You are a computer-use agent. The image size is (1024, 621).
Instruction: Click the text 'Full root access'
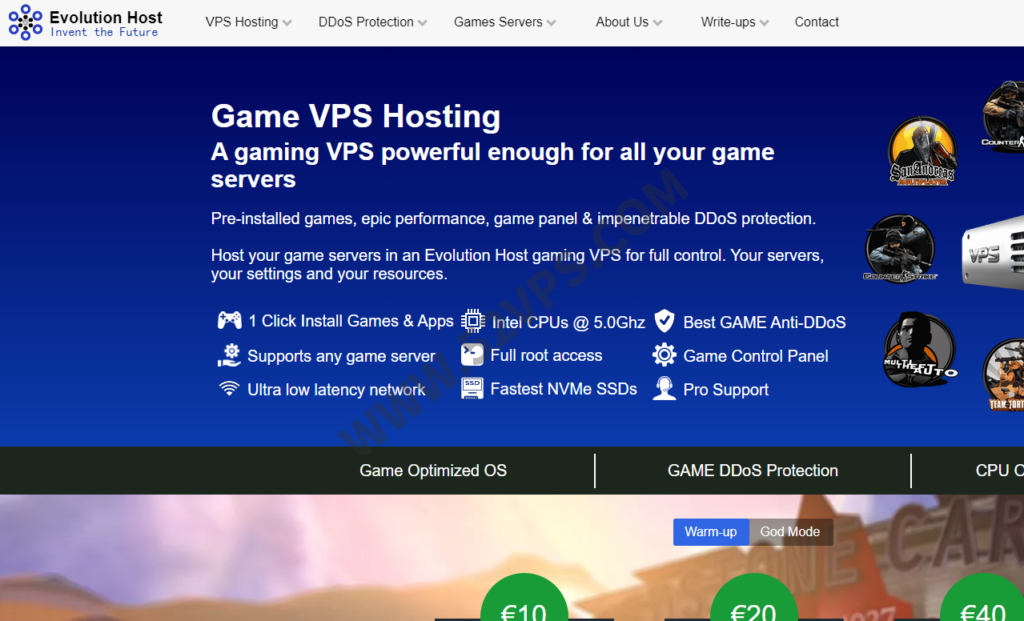[546, 355]
